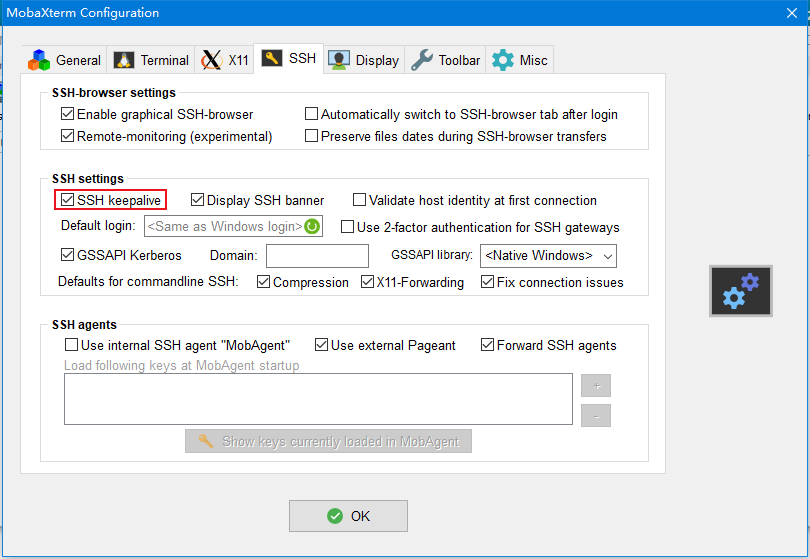The image size is (810, 559).
Task: Enable Use internal SSH agent MobAgent
Action: (71, 345)
